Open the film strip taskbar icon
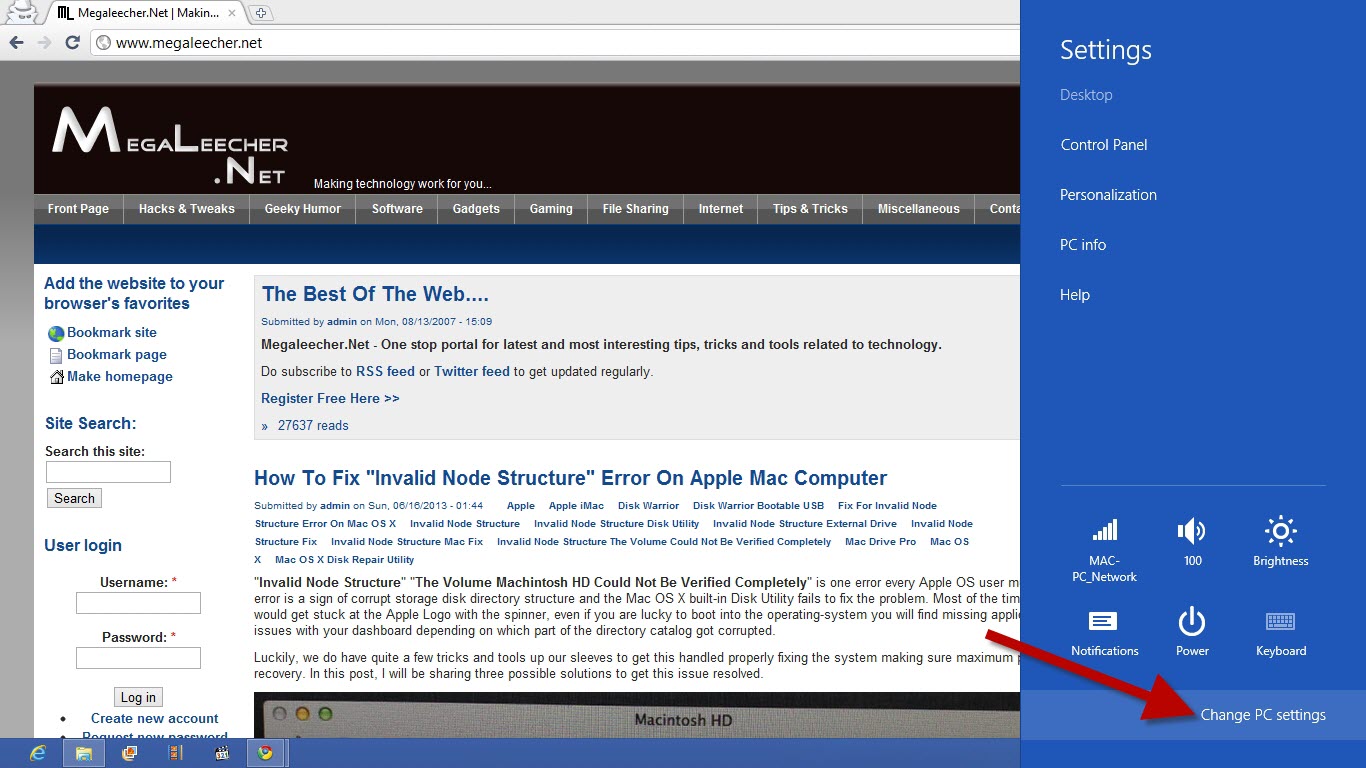 (176, 753)
